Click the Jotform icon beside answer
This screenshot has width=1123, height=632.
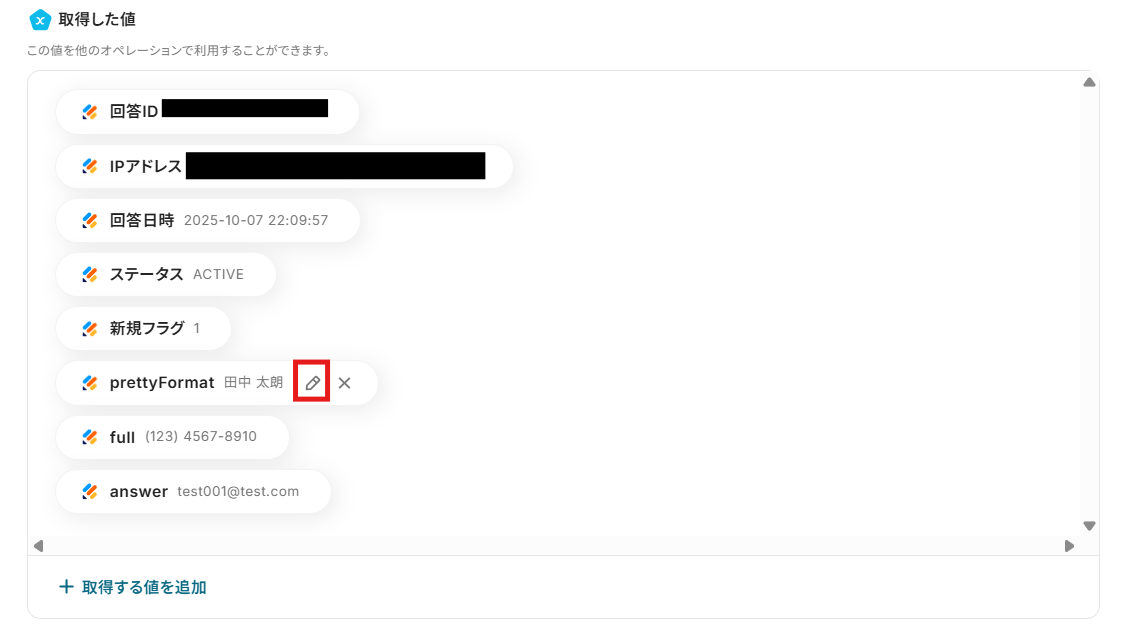(x=90, y=492)
